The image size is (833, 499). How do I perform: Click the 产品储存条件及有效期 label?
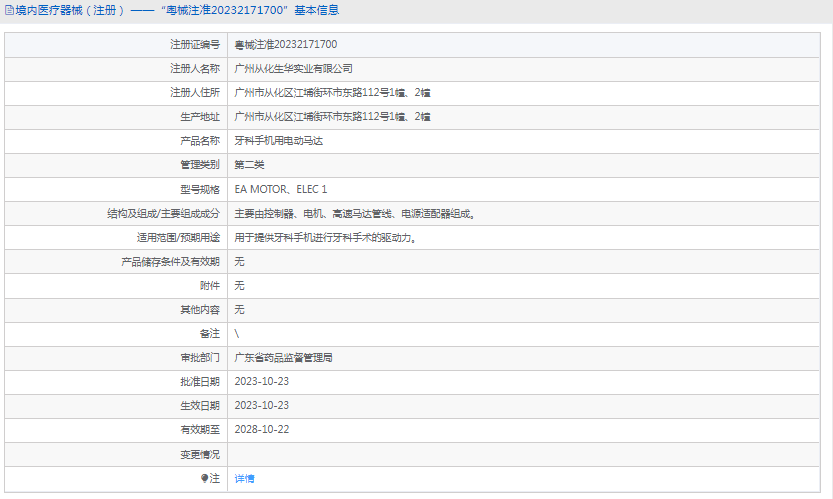coord(170,261)
